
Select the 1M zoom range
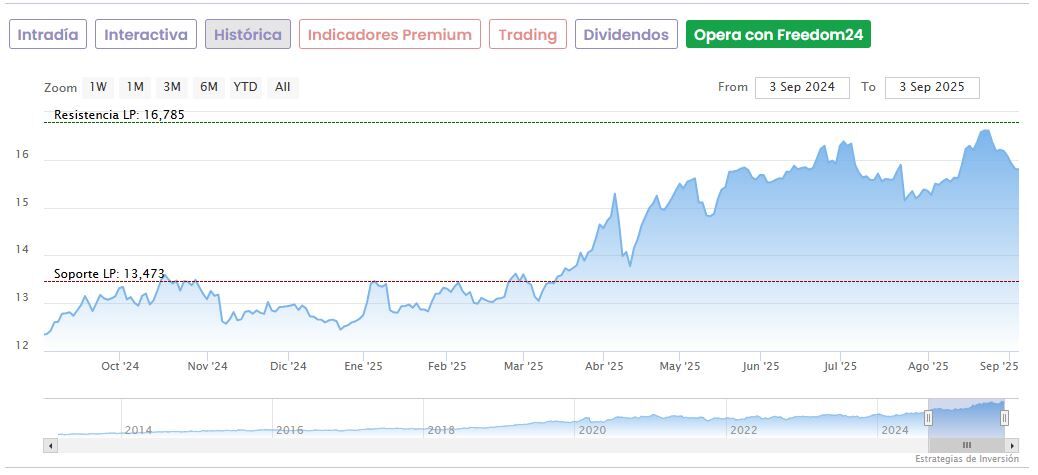point(135,87)
